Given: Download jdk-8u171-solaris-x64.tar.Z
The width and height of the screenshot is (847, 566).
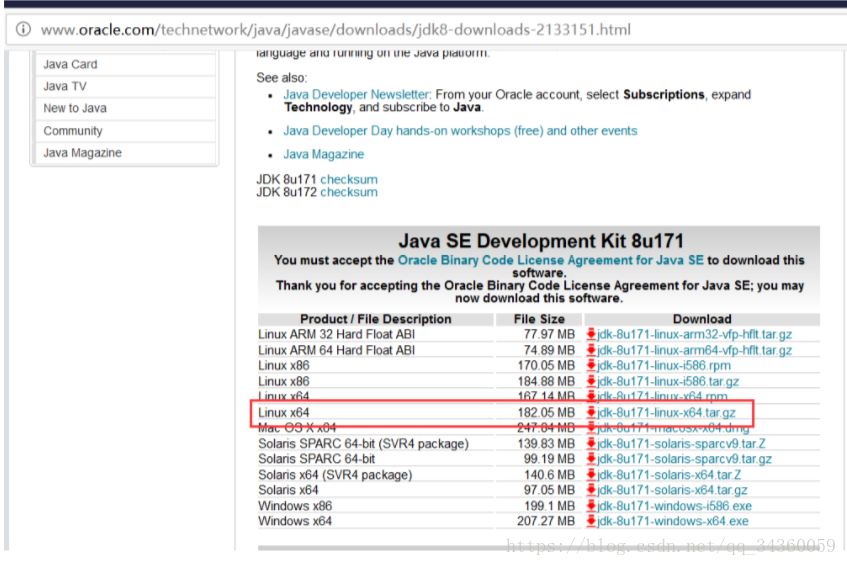Looking at the screenshot, I should 669,475.
